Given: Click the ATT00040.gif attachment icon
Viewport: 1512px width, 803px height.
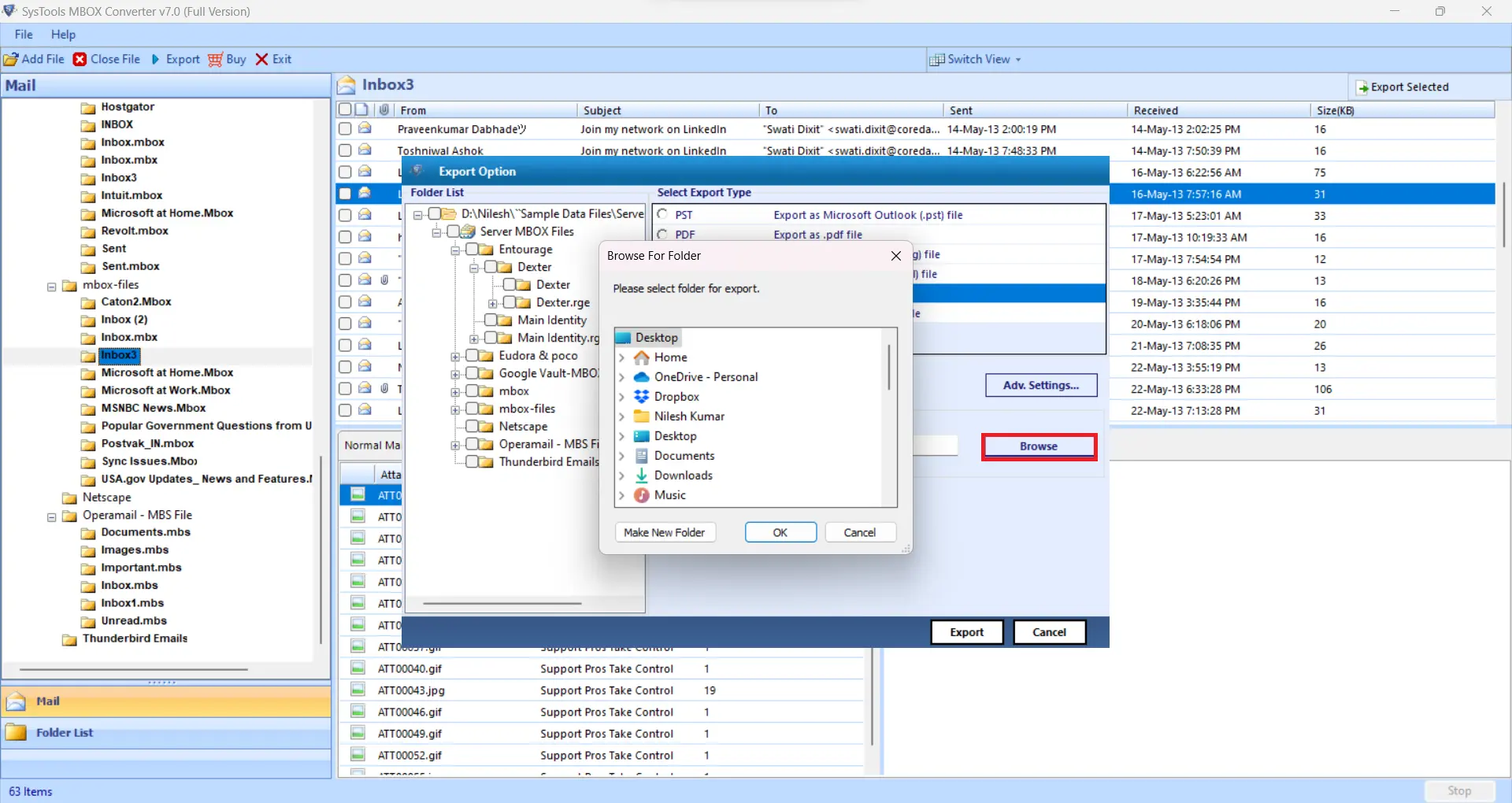Looking at the screenshot, I should [358, 668].
